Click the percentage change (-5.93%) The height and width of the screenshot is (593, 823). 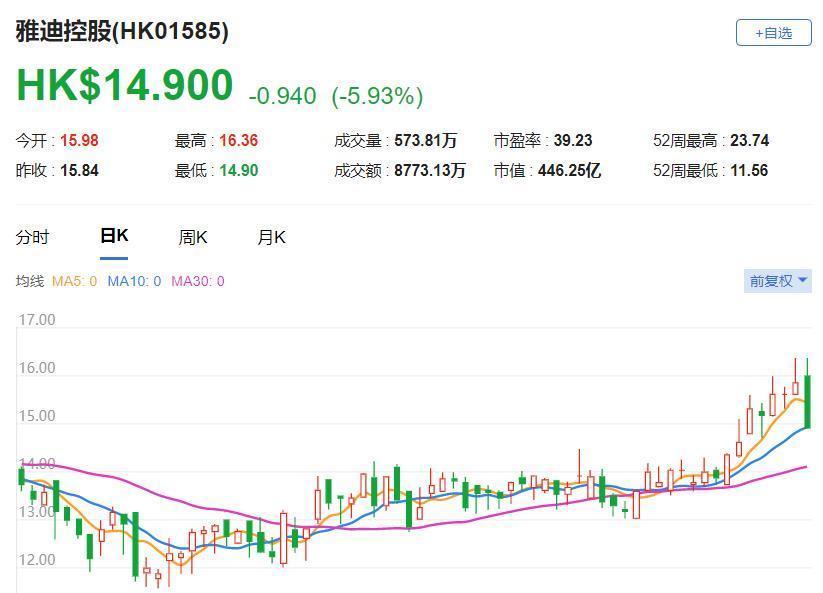pyautogui.click(x=377, y=96)
